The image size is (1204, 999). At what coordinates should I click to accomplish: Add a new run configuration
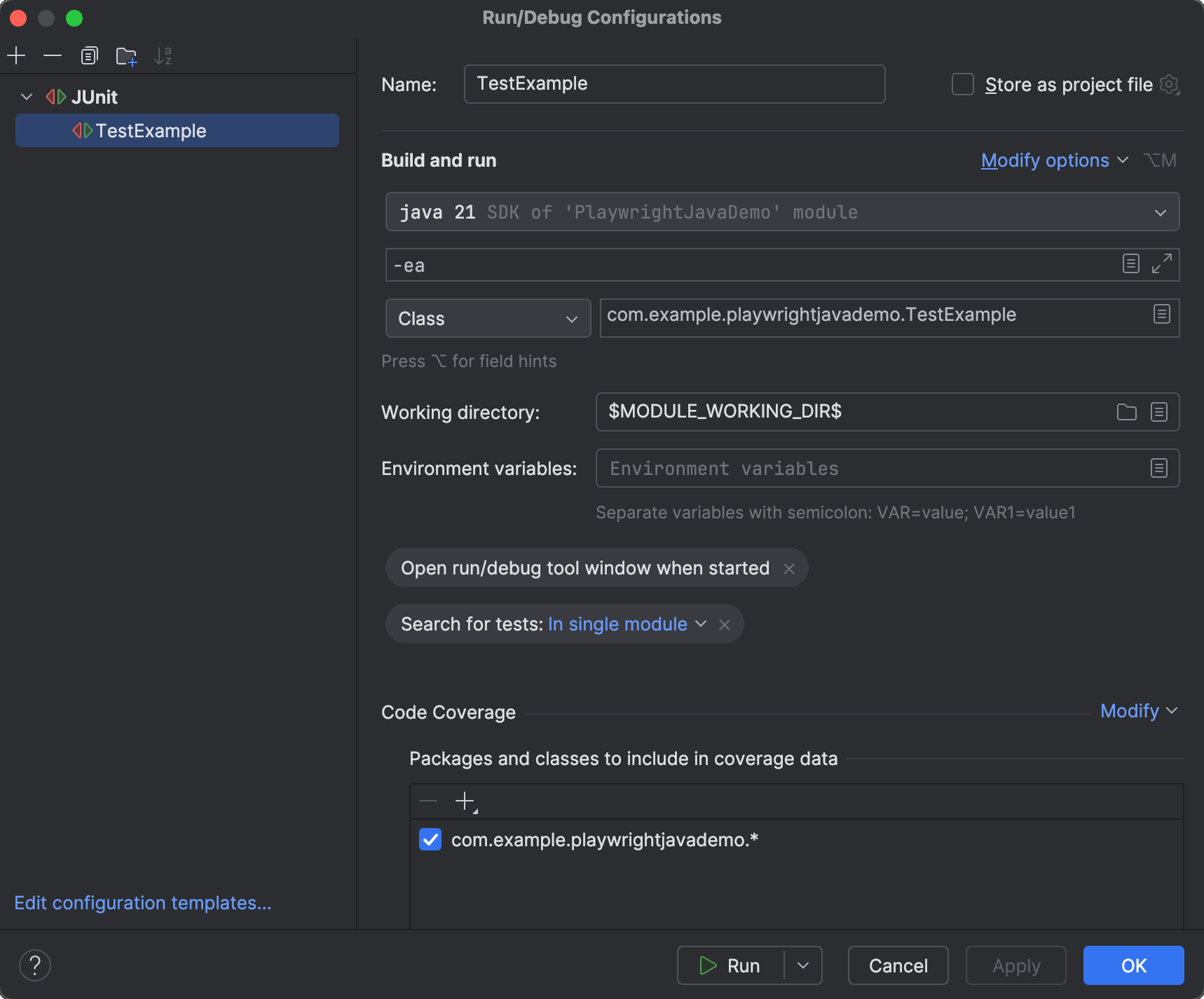pyautogui.click(x=16, y=55)
